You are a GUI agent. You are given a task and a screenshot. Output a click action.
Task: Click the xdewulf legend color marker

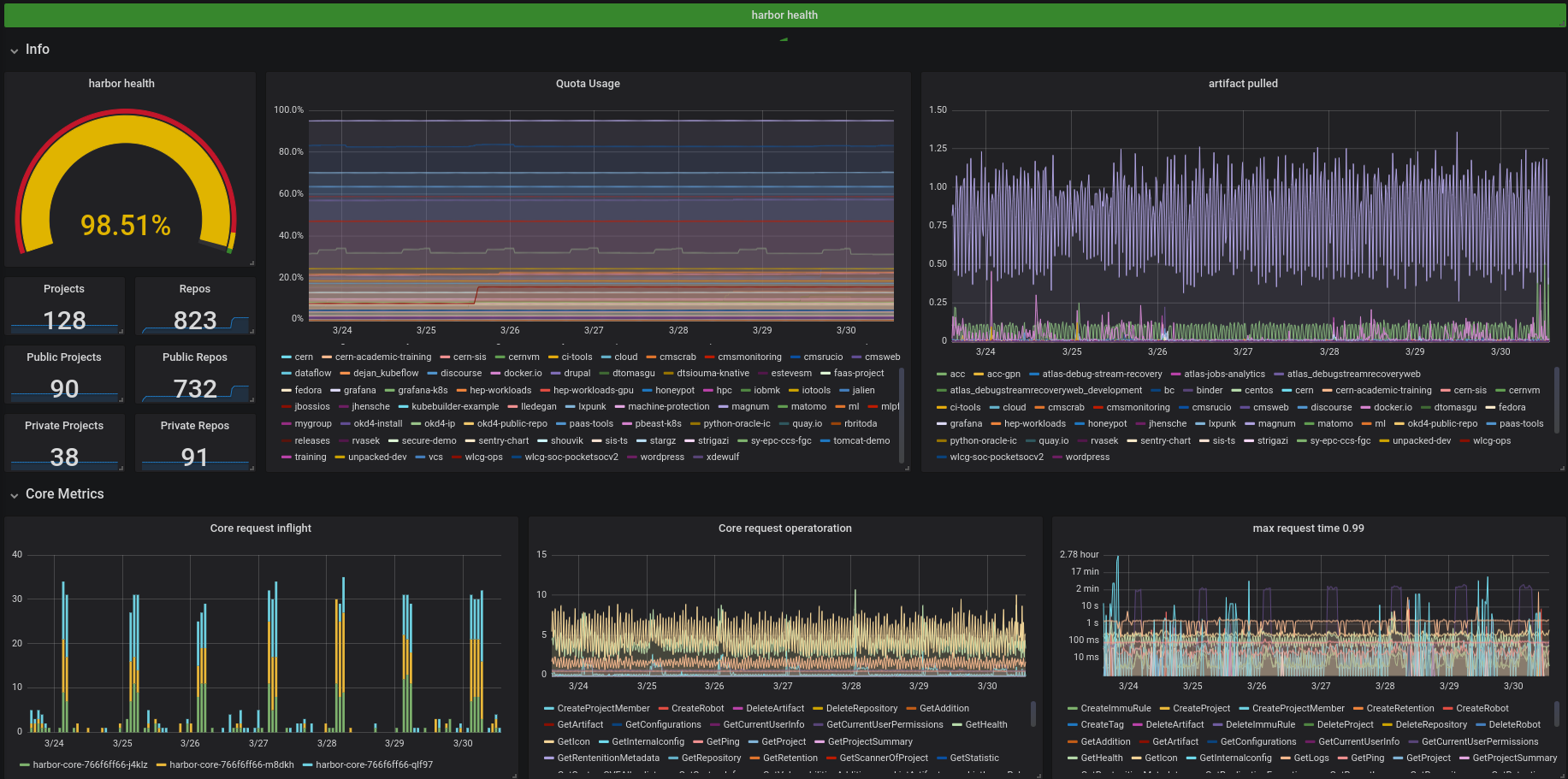(x=698, y=457)
